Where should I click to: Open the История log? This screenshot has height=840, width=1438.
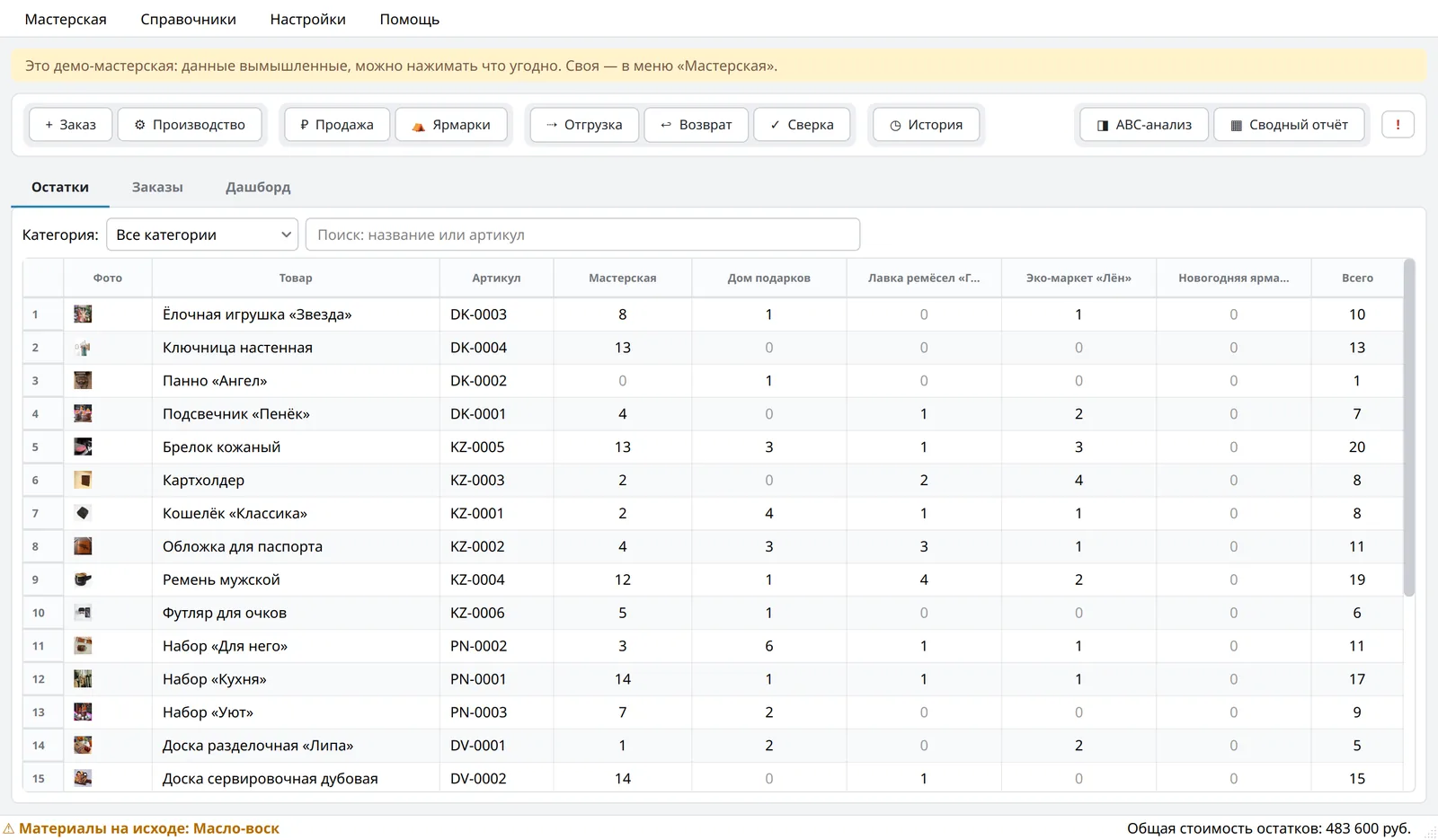pyautogui.click(x=926, y=125)
